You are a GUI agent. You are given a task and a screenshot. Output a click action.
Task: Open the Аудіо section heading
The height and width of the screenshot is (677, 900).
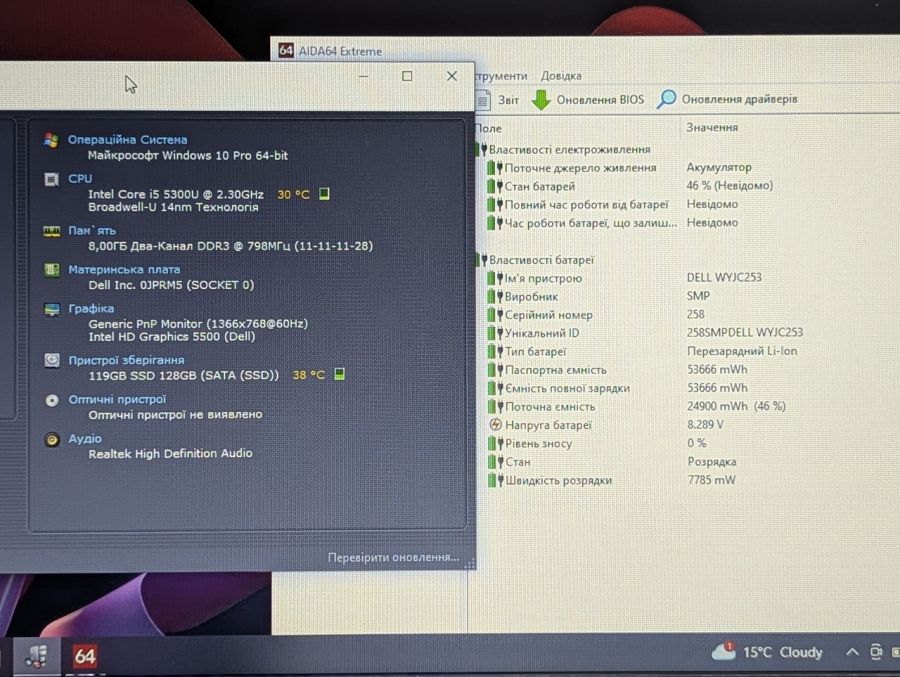pyautogui.click(x=85, y=438)
